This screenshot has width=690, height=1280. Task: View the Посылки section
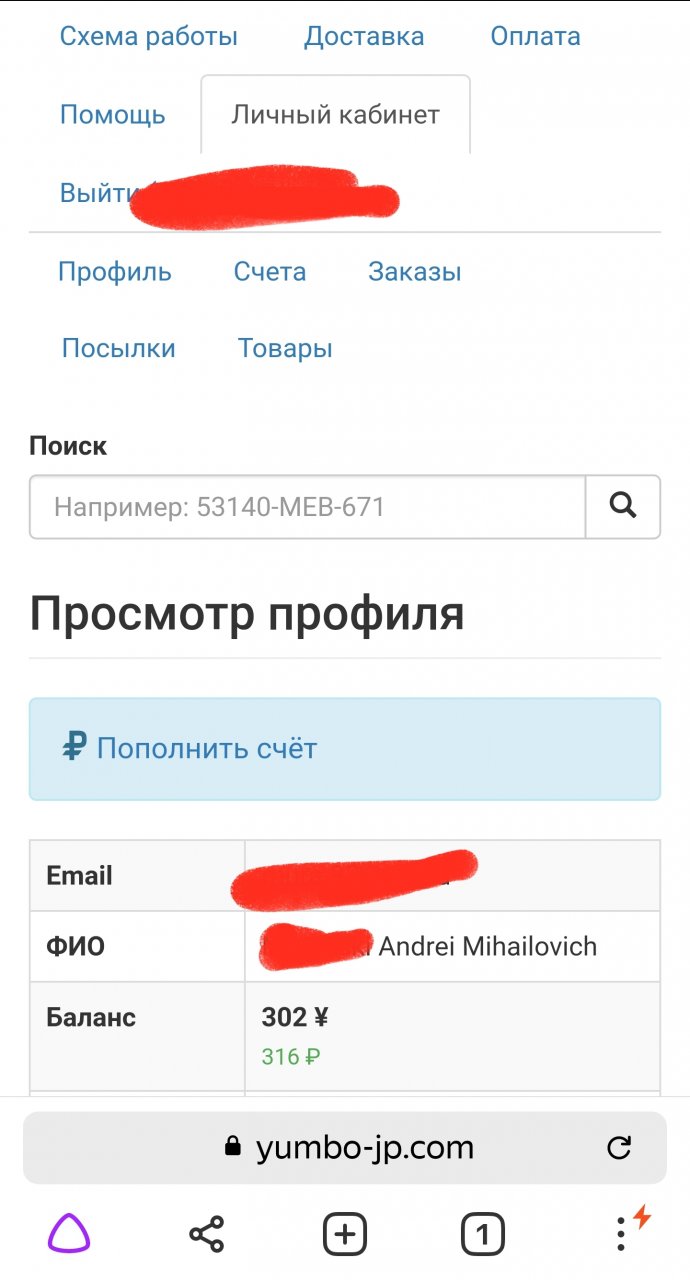tap(119, 348)
